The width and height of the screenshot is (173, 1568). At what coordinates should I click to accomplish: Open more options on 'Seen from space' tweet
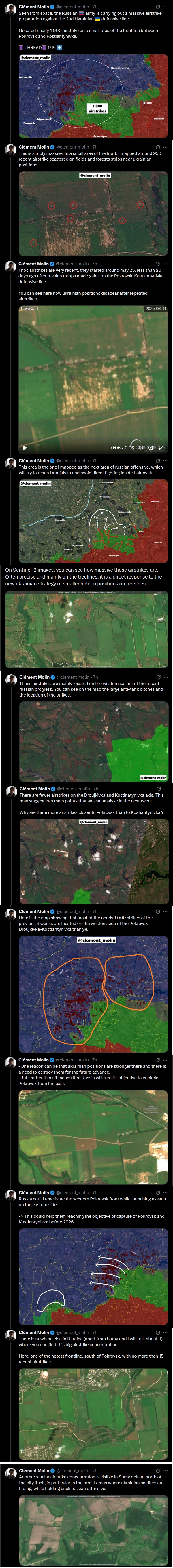pyautogui.click(x=165, y=7)
